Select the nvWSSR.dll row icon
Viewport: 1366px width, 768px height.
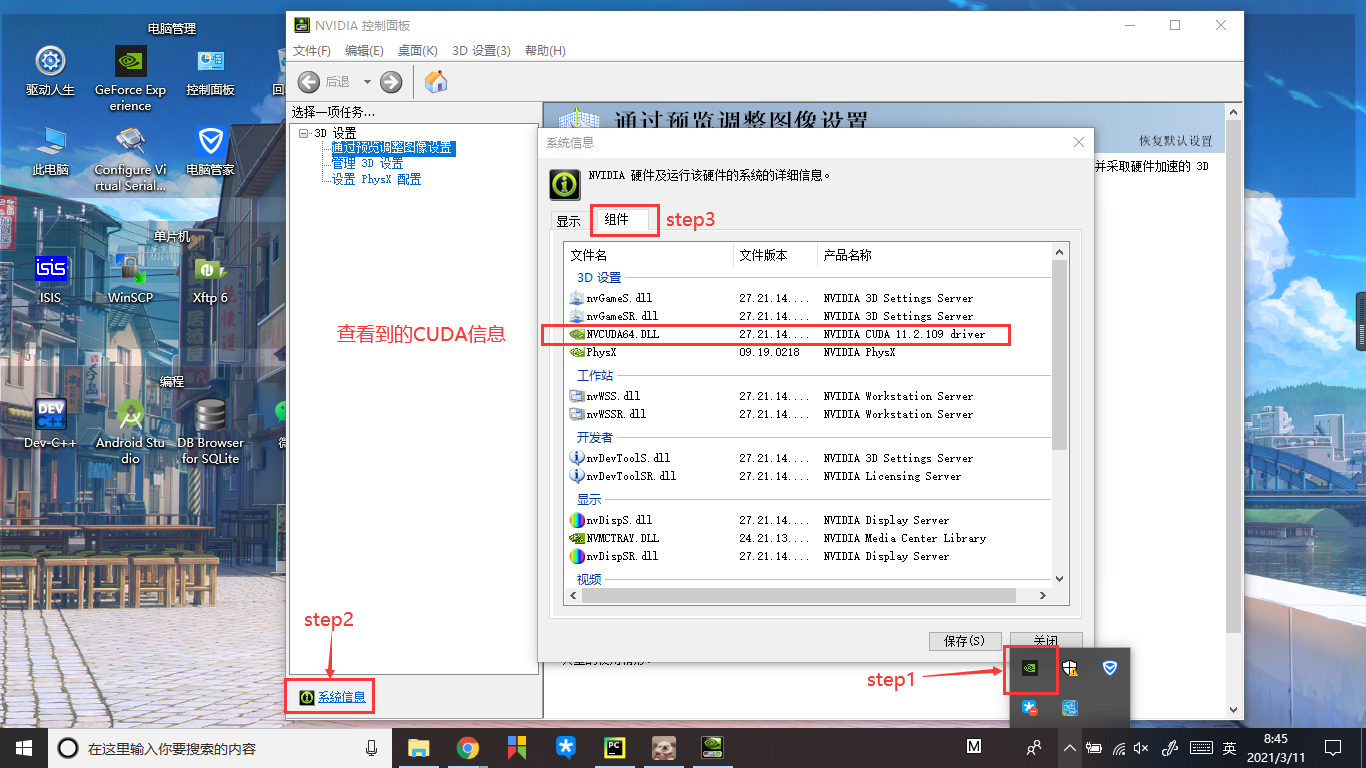577,414
